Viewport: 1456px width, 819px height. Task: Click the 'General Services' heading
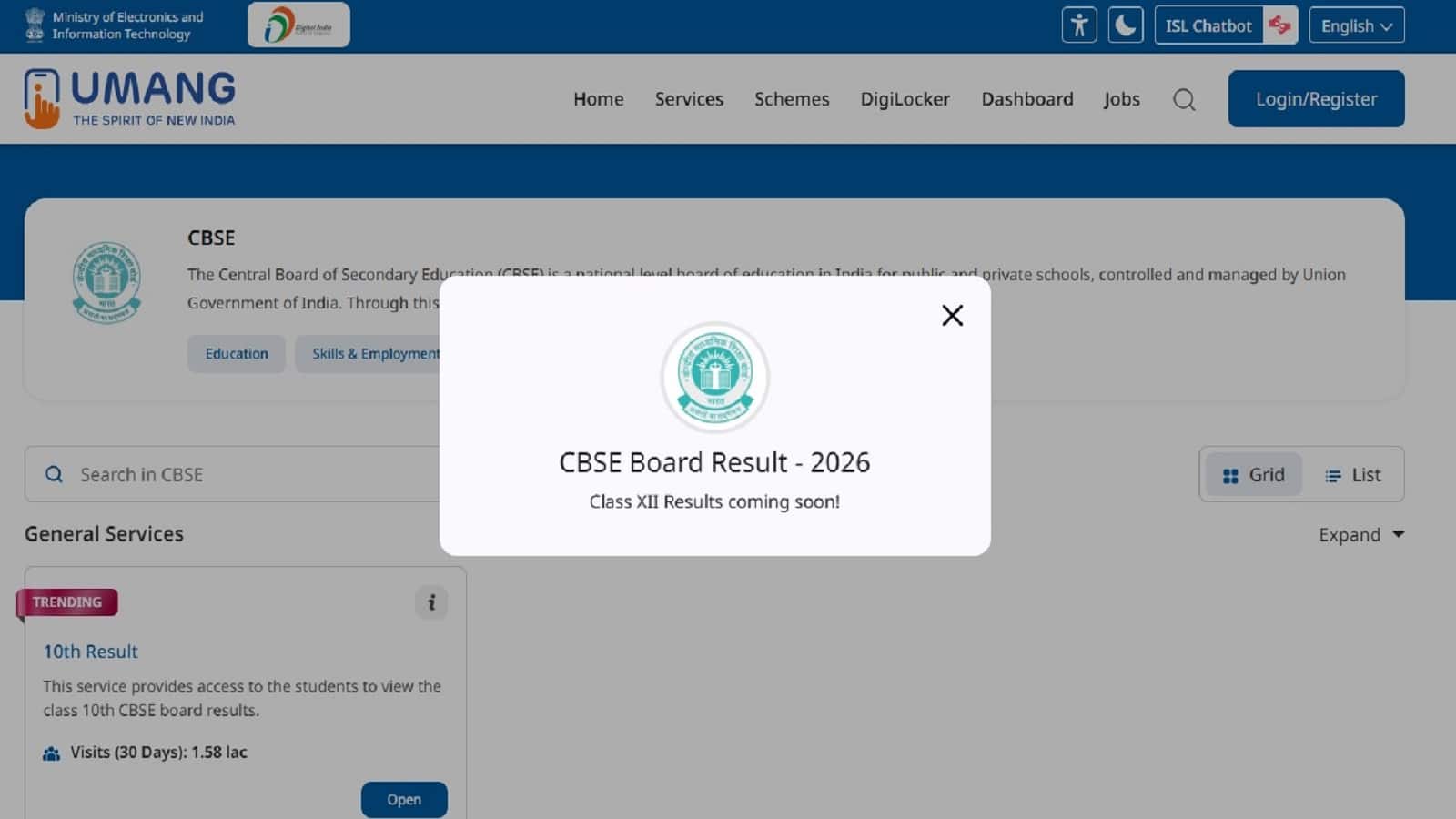tap(104, 534)
